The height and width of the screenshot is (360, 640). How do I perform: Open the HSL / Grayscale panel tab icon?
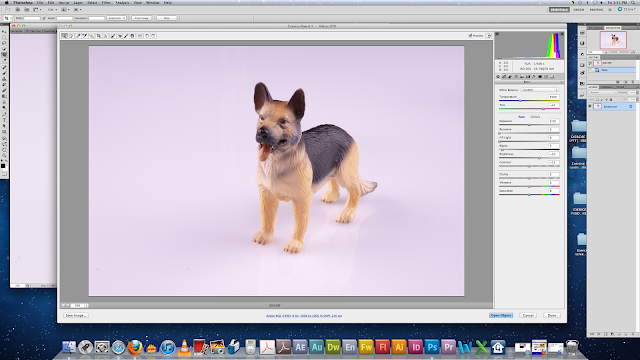[x=516, y=77]
